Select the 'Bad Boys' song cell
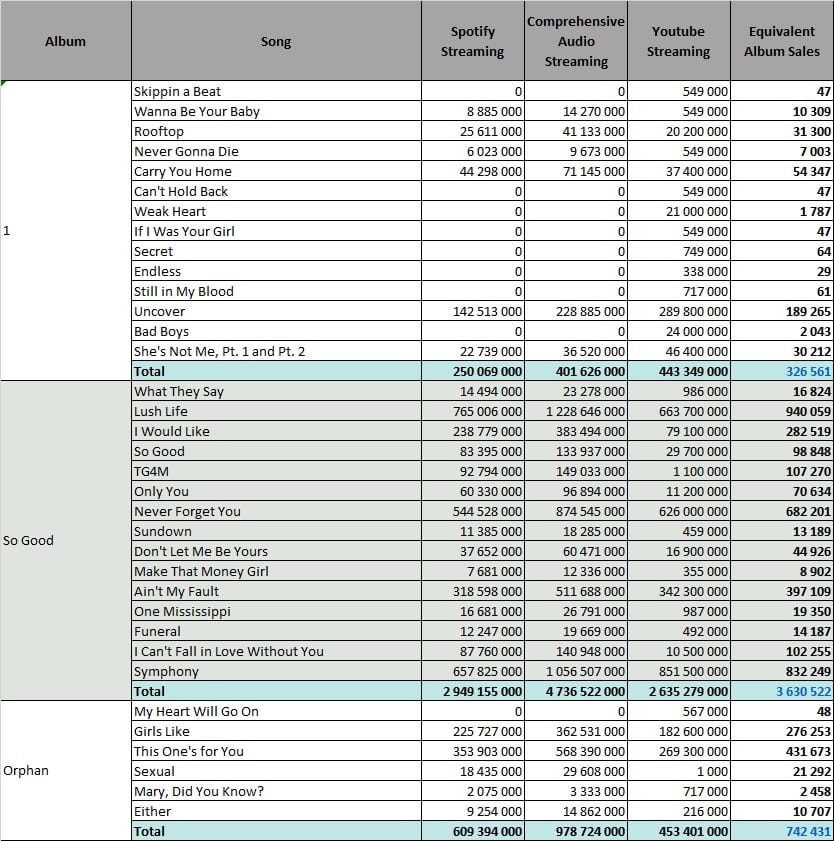Viewport: 834px width, 841px height. 276,331
